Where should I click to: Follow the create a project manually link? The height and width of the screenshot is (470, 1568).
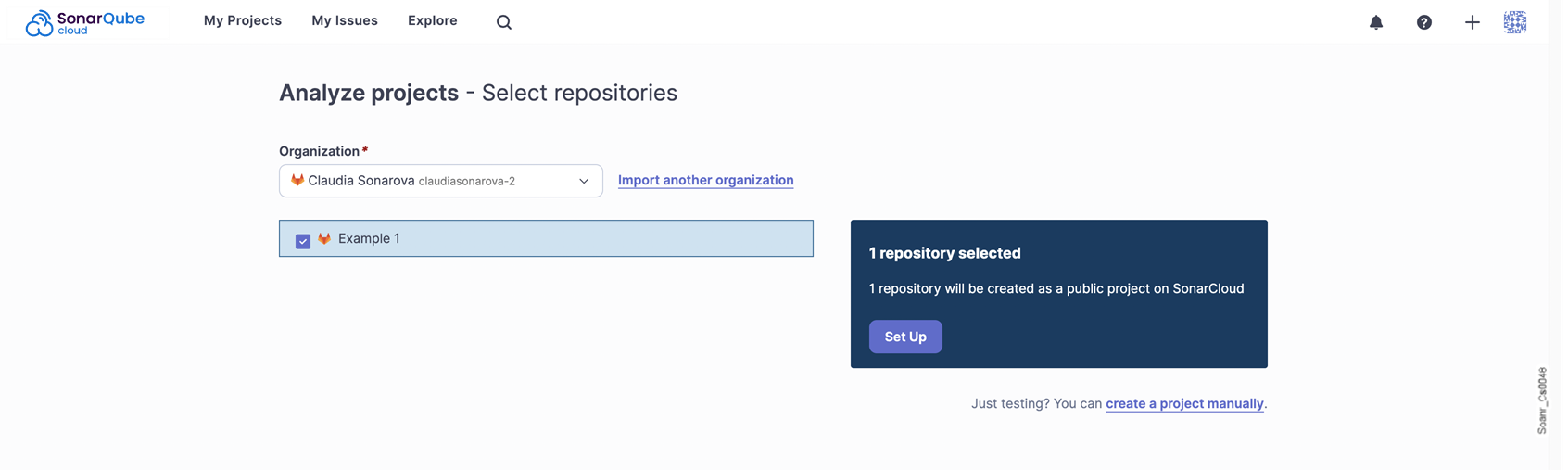(1184, 403)
